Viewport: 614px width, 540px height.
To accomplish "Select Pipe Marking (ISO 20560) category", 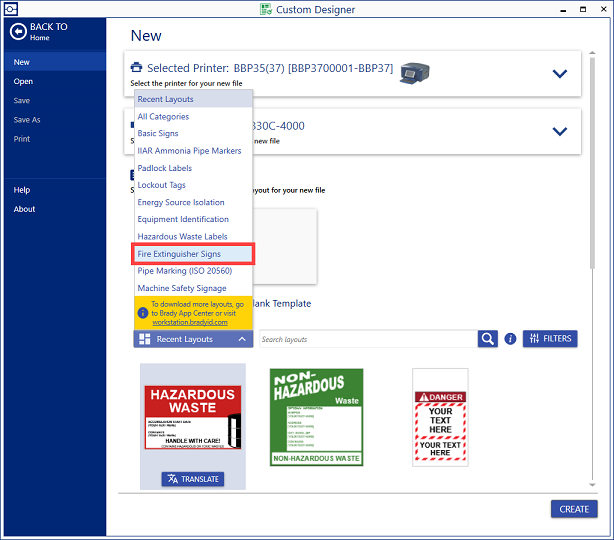I will [186, 271].
